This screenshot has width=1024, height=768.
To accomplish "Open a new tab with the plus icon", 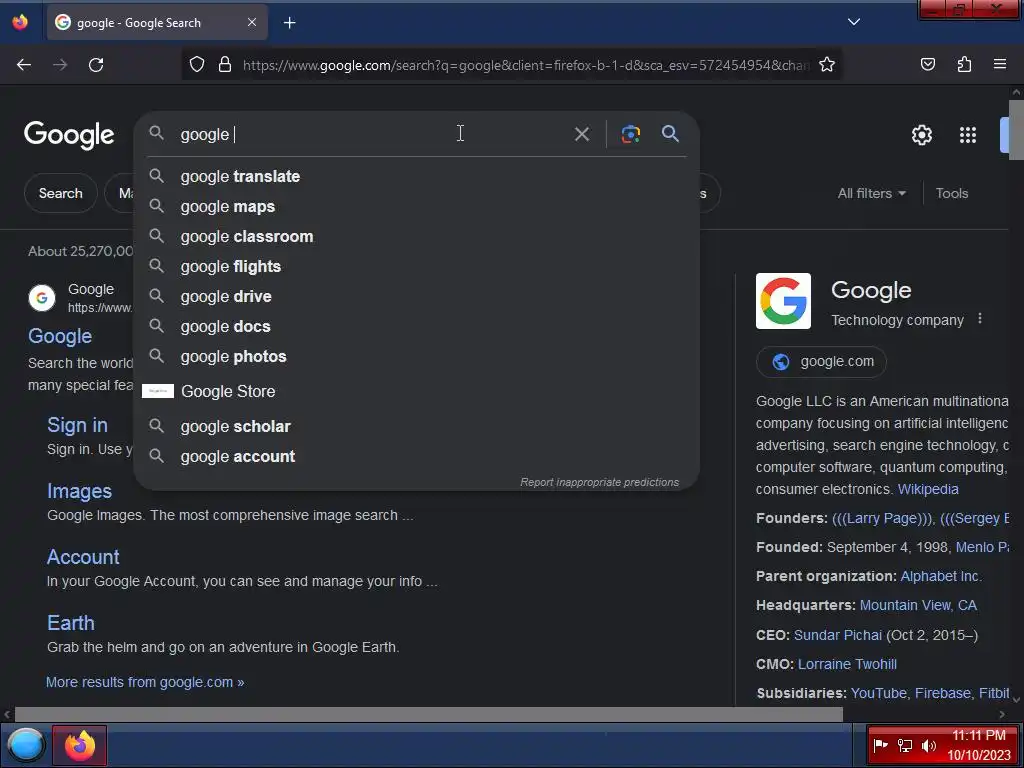I will click(289, 23).
